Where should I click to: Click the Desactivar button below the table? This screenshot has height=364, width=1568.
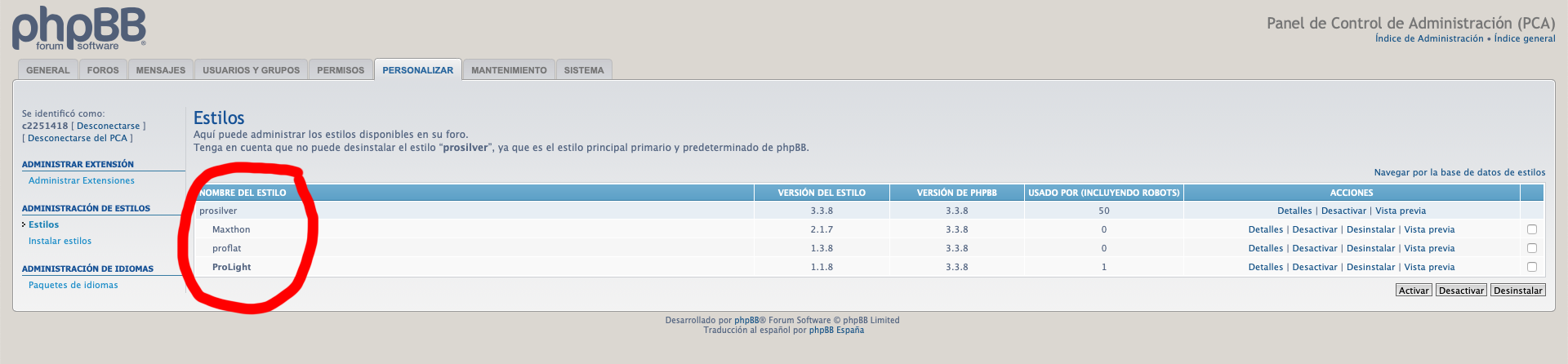click(x=1461, y=291)
